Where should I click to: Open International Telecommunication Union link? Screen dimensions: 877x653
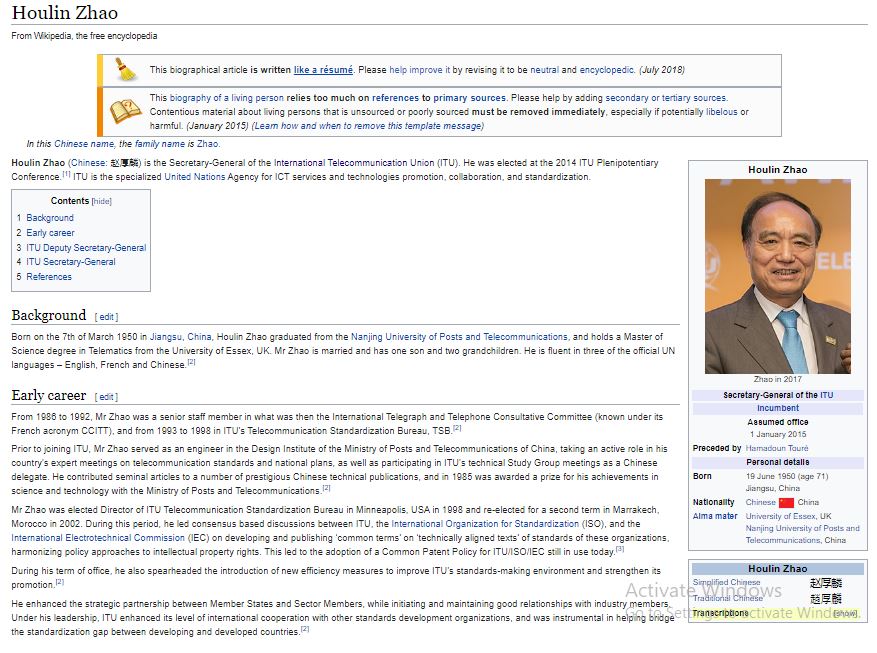tap(353, 163)
